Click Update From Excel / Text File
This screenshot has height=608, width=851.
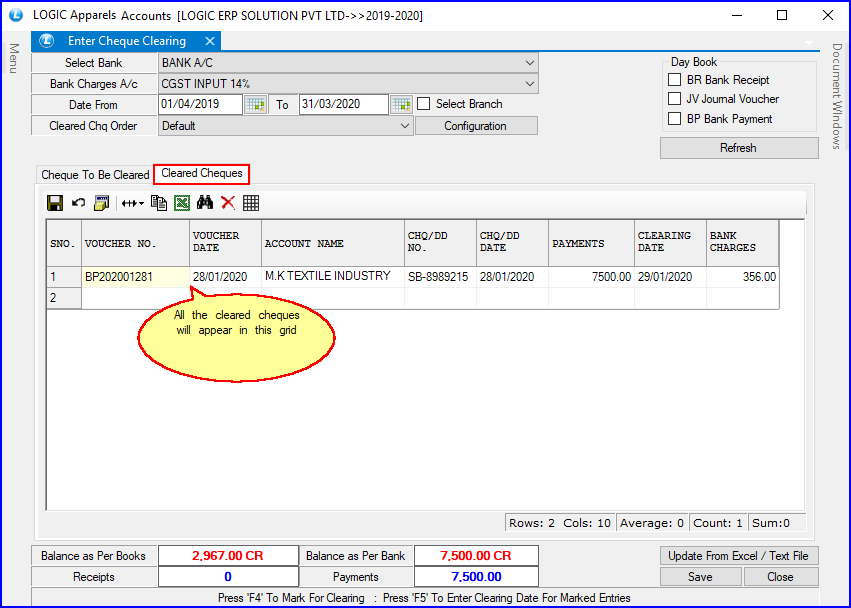click(x=739, y=556)
